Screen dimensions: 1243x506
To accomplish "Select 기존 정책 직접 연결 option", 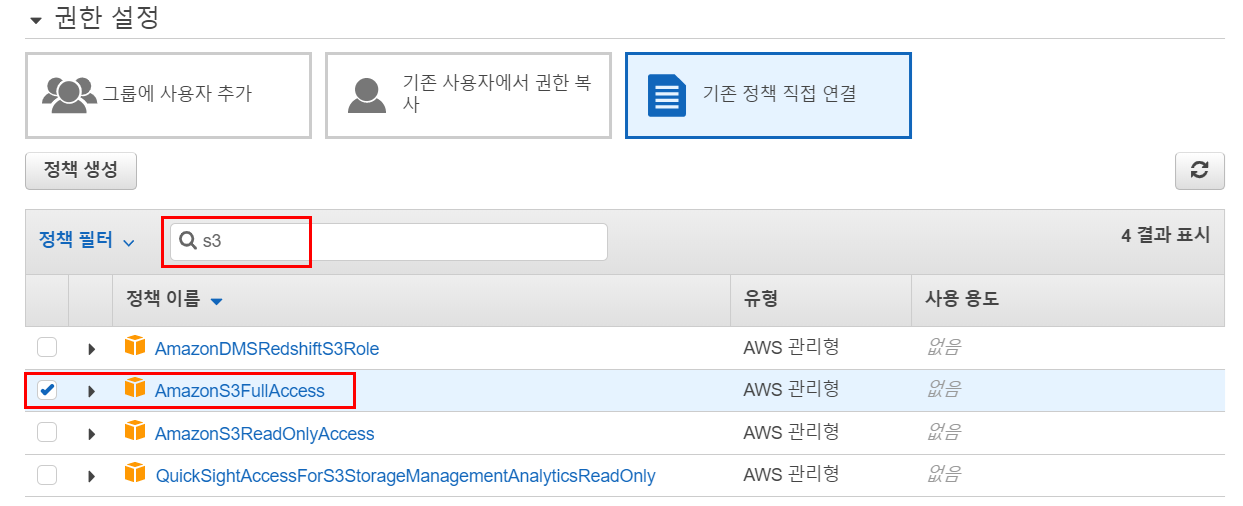I will click(768, 95).
